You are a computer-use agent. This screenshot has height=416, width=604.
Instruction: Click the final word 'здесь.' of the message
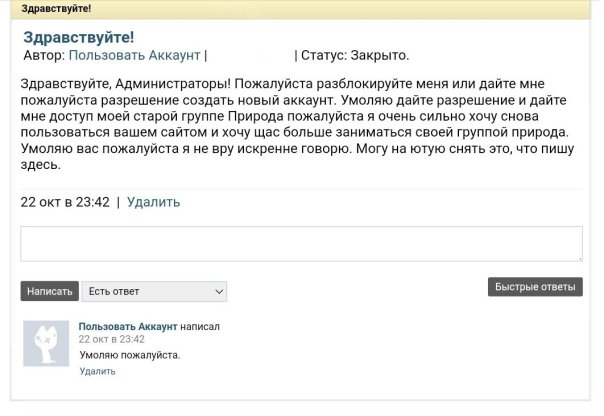coord(42,165)
